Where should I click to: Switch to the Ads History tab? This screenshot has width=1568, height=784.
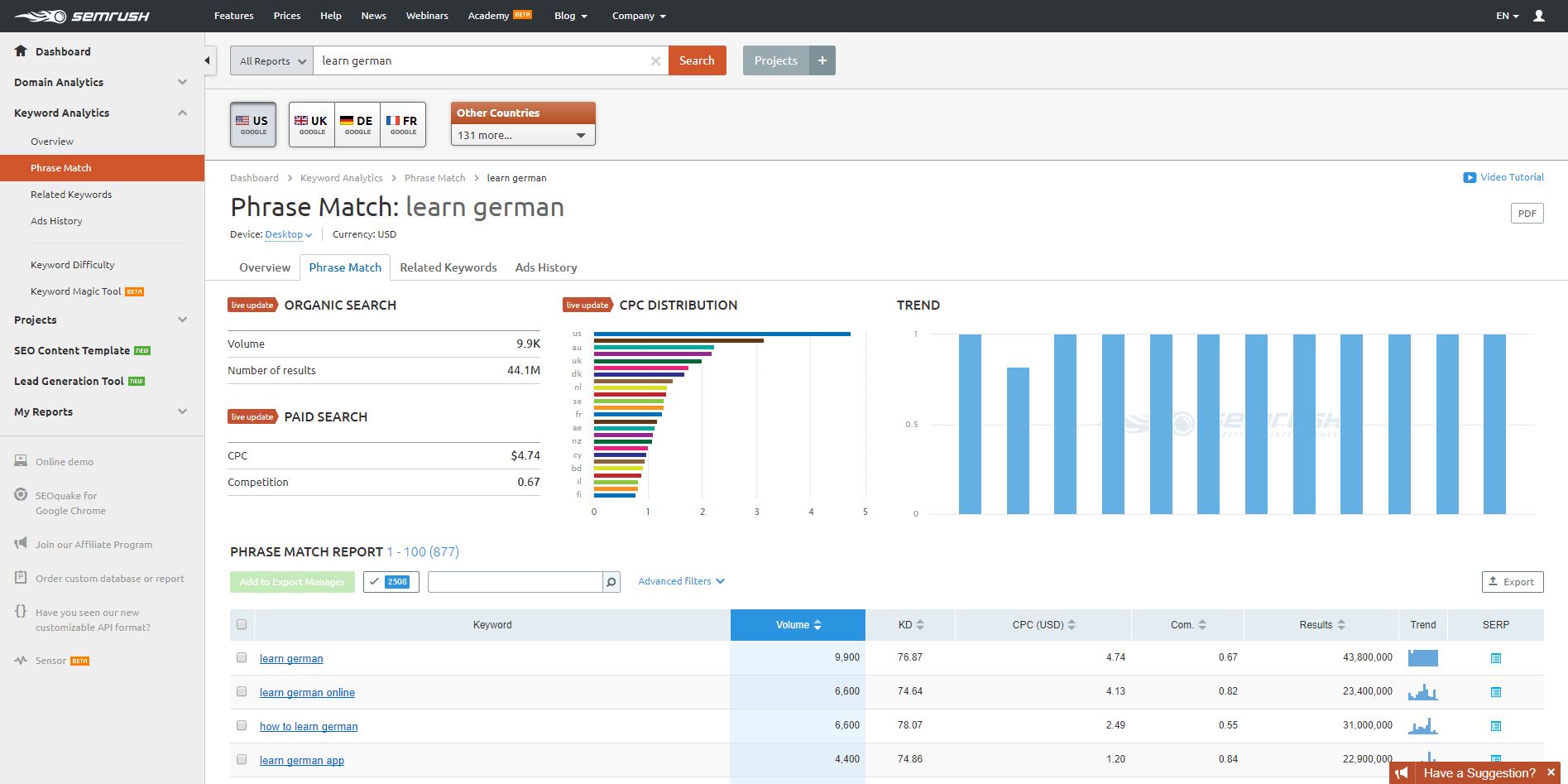pos(546,267)
